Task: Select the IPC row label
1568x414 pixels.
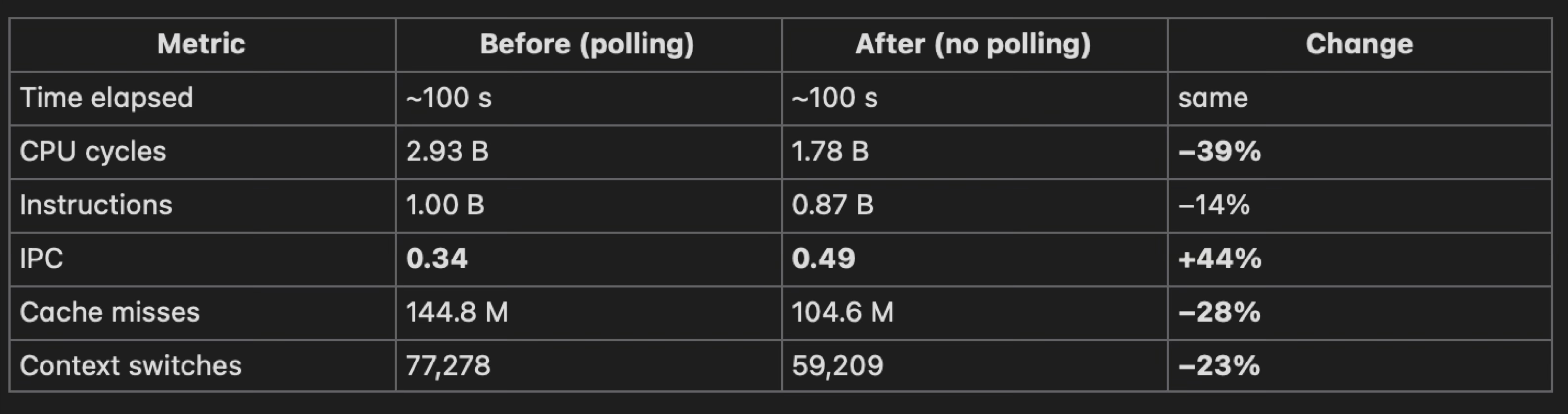Action: click(42, 259)
